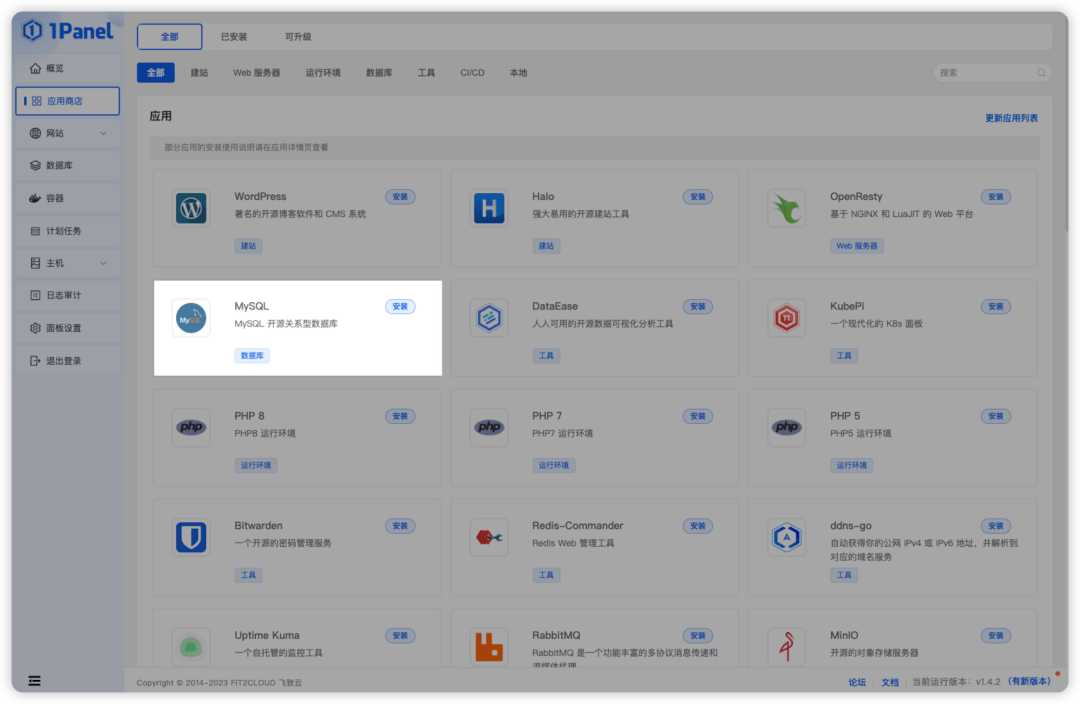
Task: Open the 文档 link in footer
Action: [x=890, y=681]
